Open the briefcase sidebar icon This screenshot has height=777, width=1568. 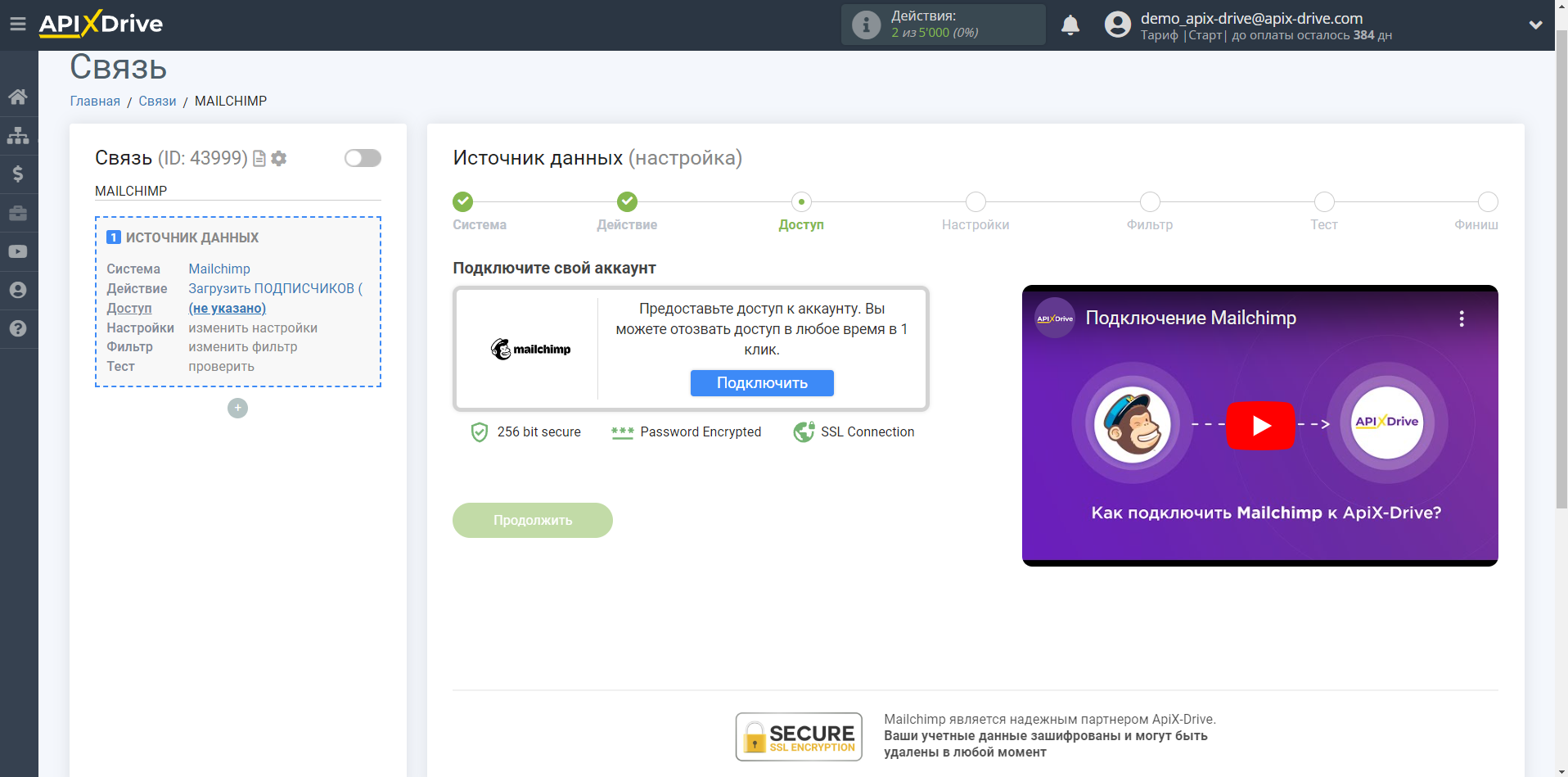point(18,213)
